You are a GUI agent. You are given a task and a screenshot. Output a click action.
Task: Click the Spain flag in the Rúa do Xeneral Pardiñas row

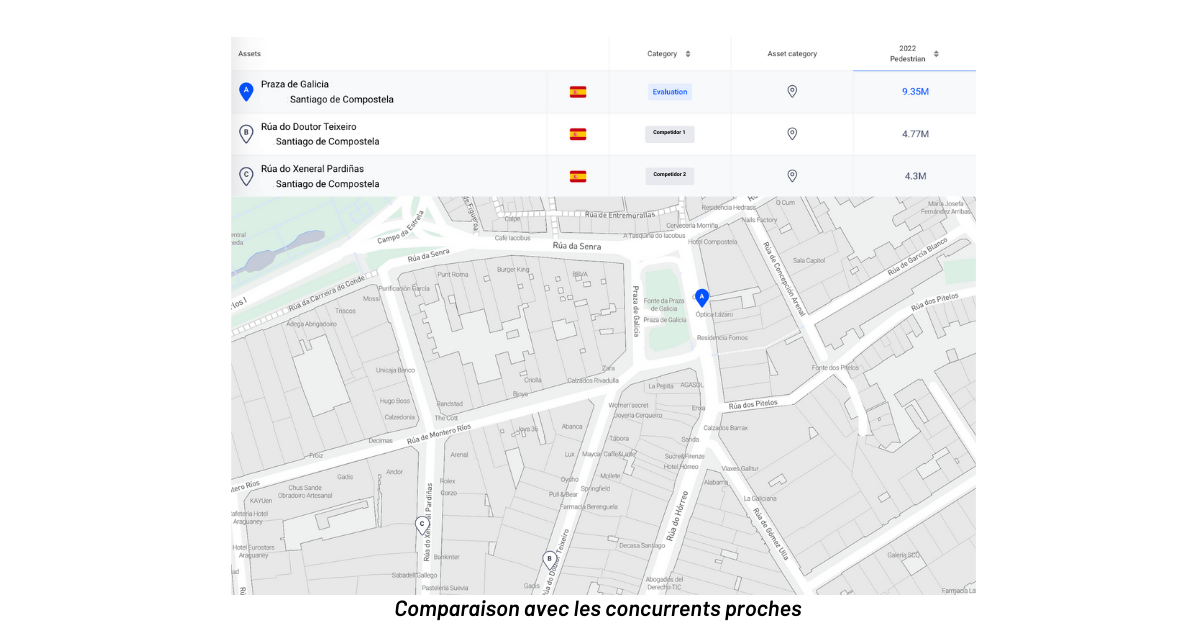pos(578,176)
